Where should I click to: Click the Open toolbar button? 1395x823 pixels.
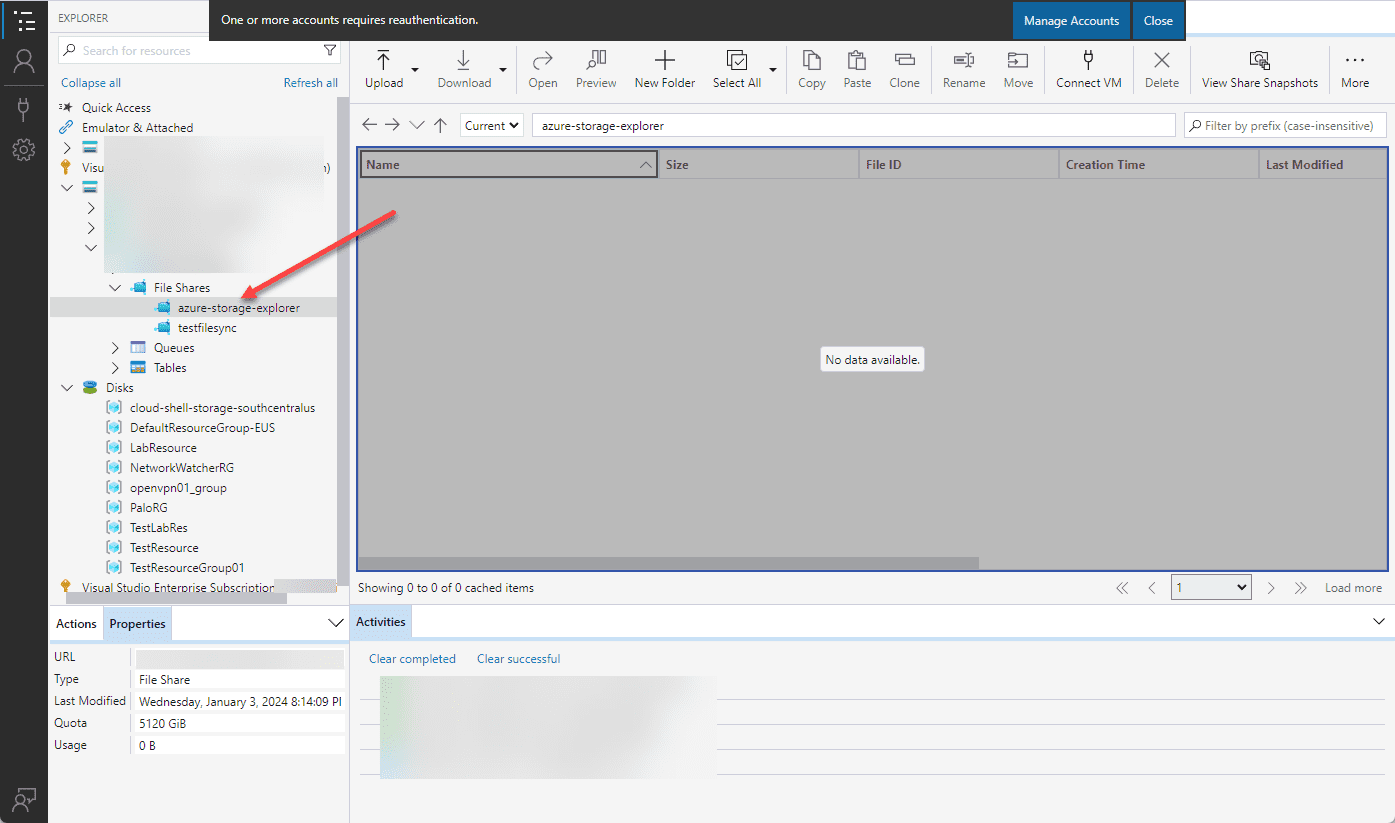pos(543,70)
